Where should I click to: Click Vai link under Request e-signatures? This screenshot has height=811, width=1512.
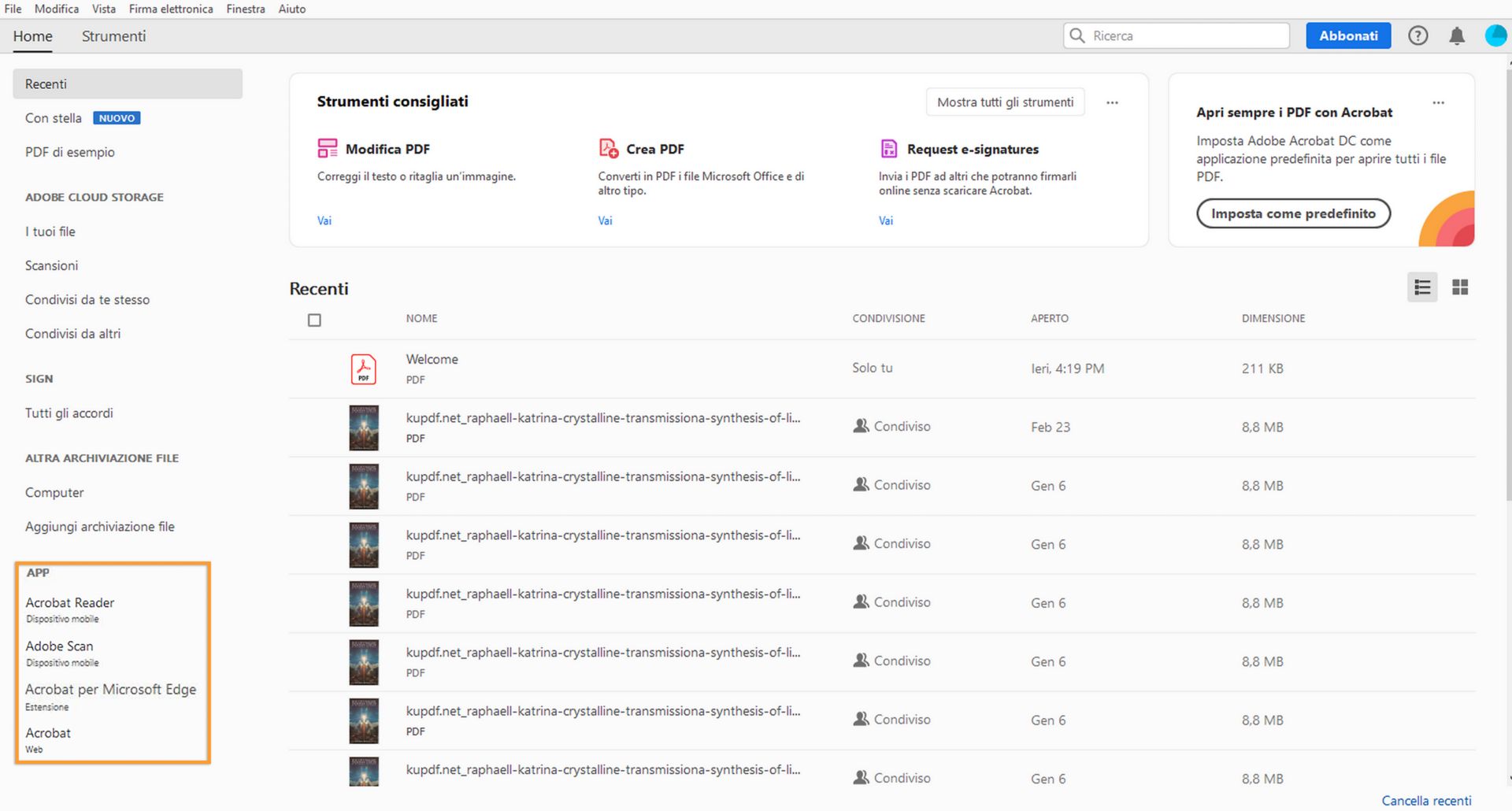click(886, 220)
